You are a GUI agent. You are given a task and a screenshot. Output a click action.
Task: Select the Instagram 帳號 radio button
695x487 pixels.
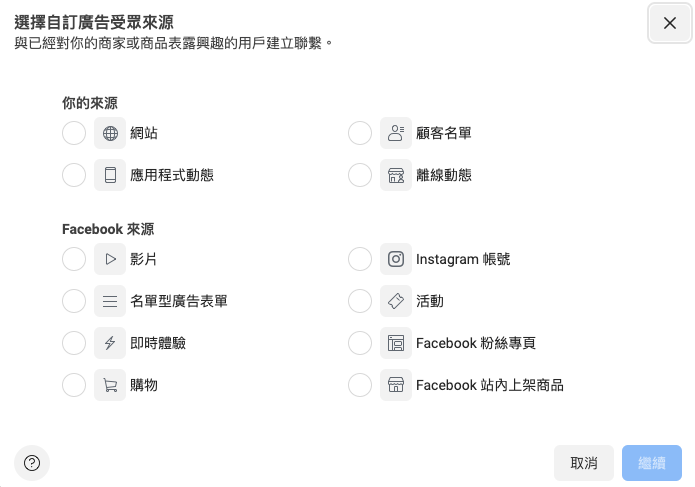coord(360,259)
